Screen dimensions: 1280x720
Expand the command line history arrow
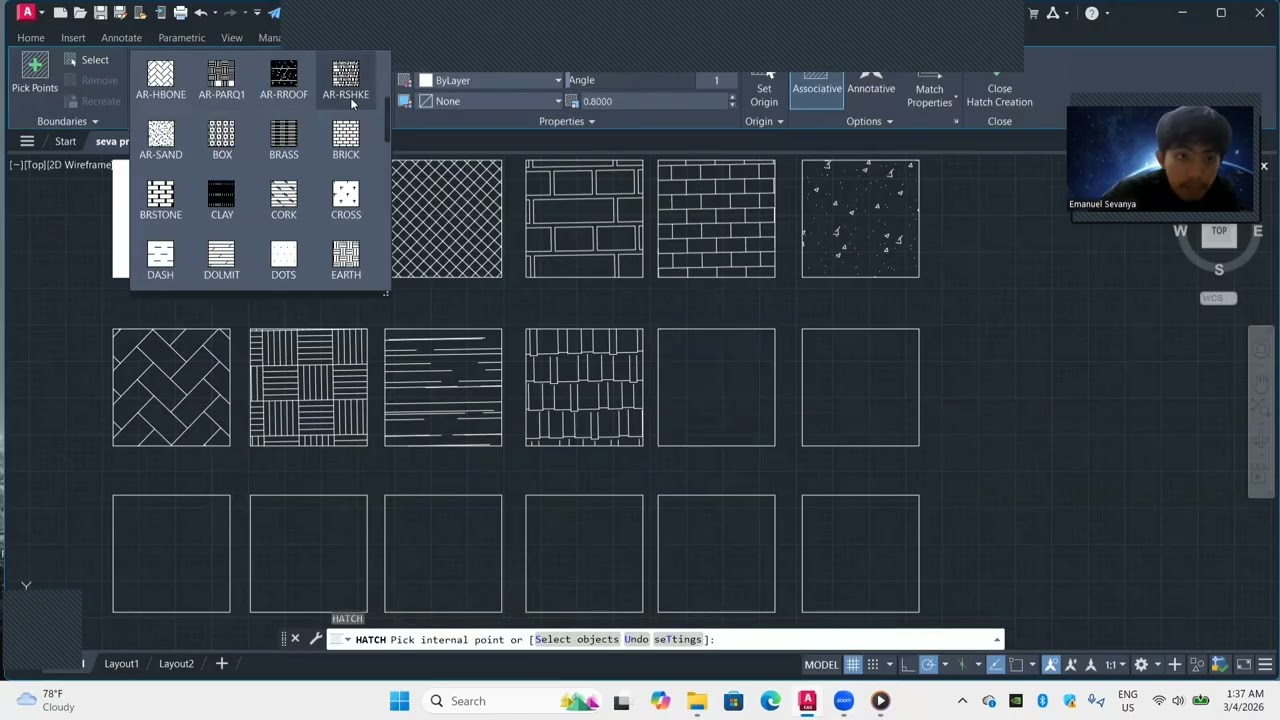tap(996, 639)
